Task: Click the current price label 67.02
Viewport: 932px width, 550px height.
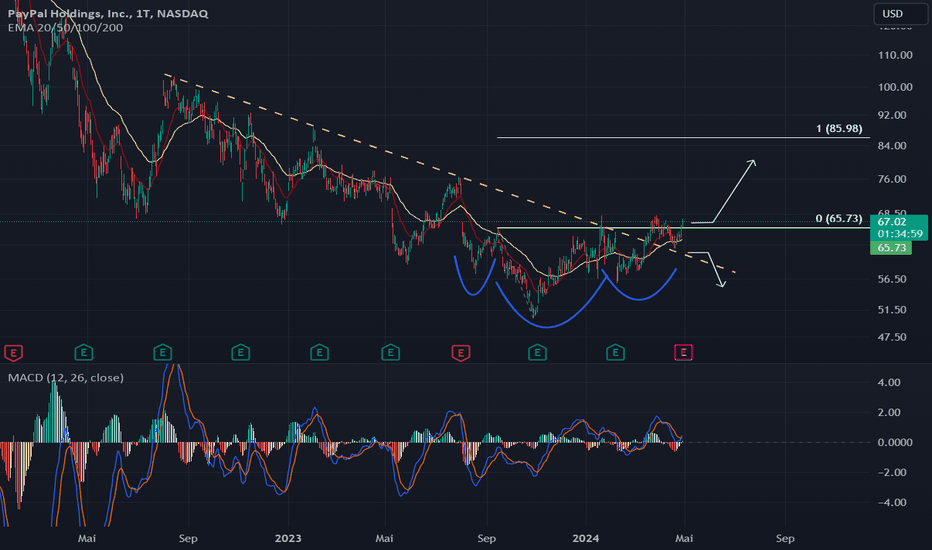Action: [892, 222]
